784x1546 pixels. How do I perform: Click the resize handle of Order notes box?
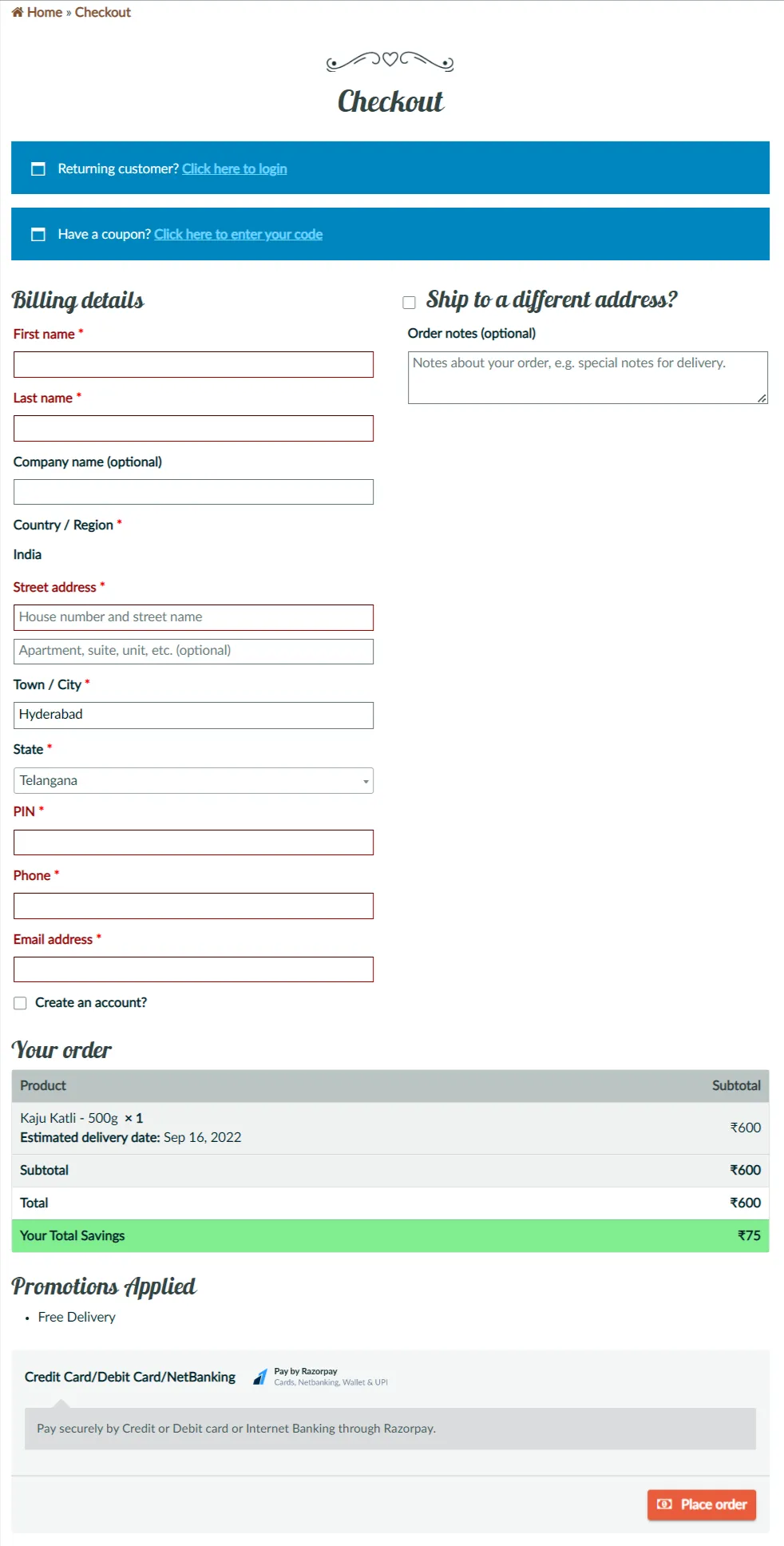[x=762, y=398]
